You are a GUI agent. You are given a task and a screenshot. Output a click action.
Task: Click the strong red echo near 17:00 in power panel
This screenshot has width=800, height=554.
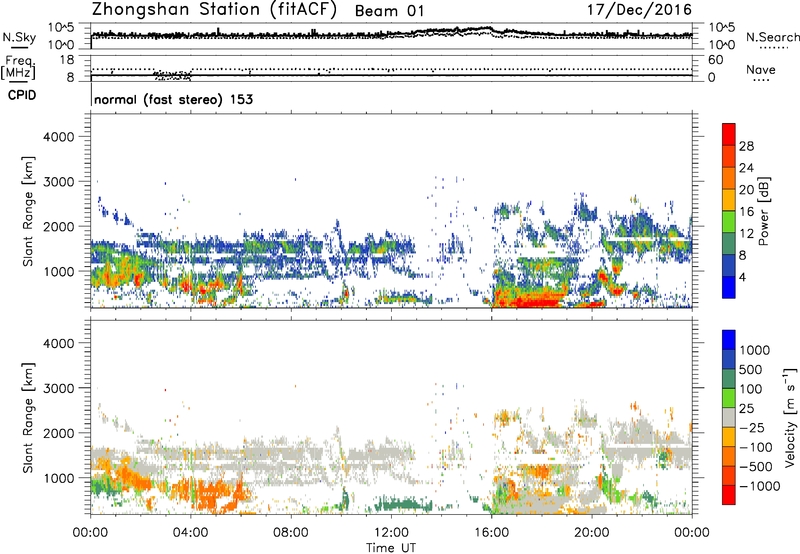(531, 298)
